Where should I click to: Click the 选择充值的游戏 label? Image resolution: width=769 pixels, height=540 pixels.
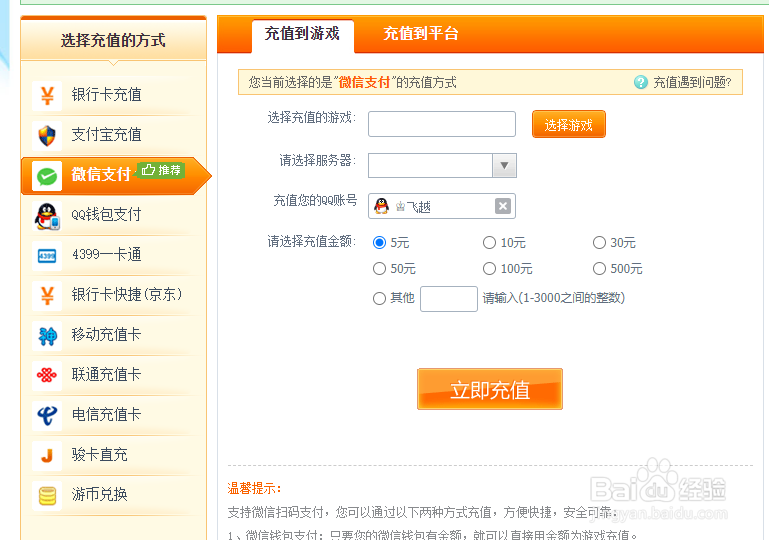pyautogui.click(x=311, y=118)
